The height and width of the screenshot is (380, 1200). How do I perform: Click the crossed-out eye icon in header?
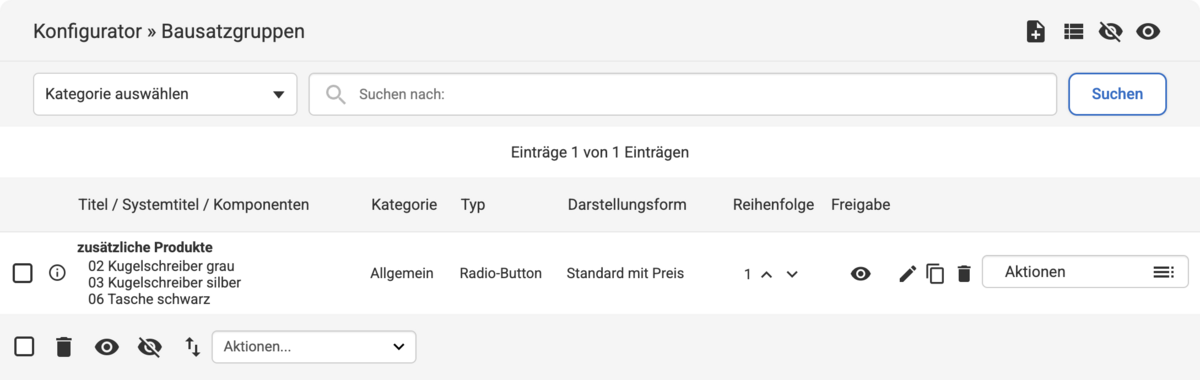click(x=1110, y=32)
